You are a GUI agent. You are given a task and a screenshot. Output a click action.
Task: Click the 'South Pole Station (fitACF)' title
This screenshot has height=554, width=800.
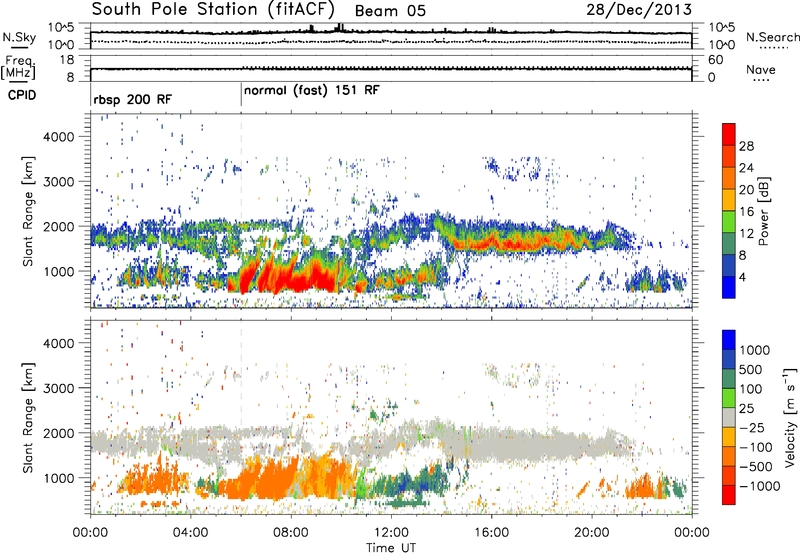pyautogui.click(x=213, y=9)
